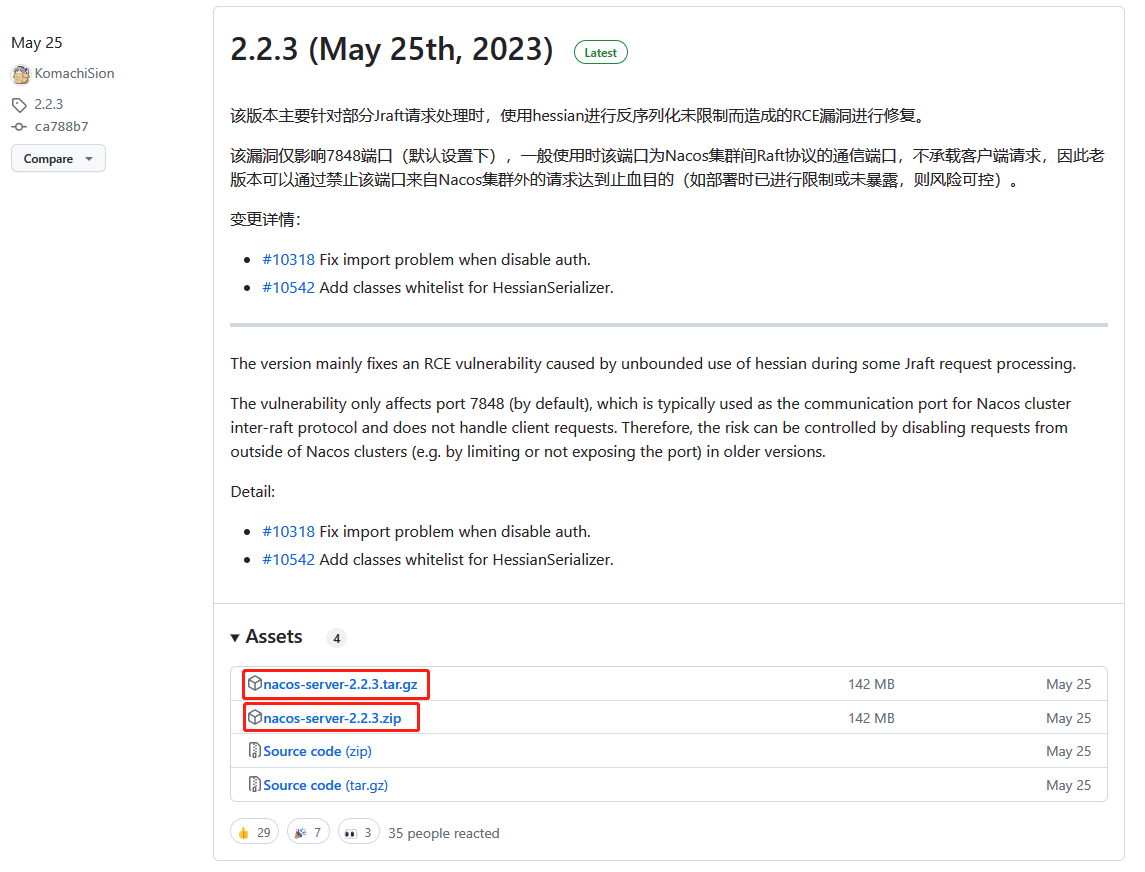
Task: Click file-zip icon for Source code (zip)
Action: tap(255, 751)
